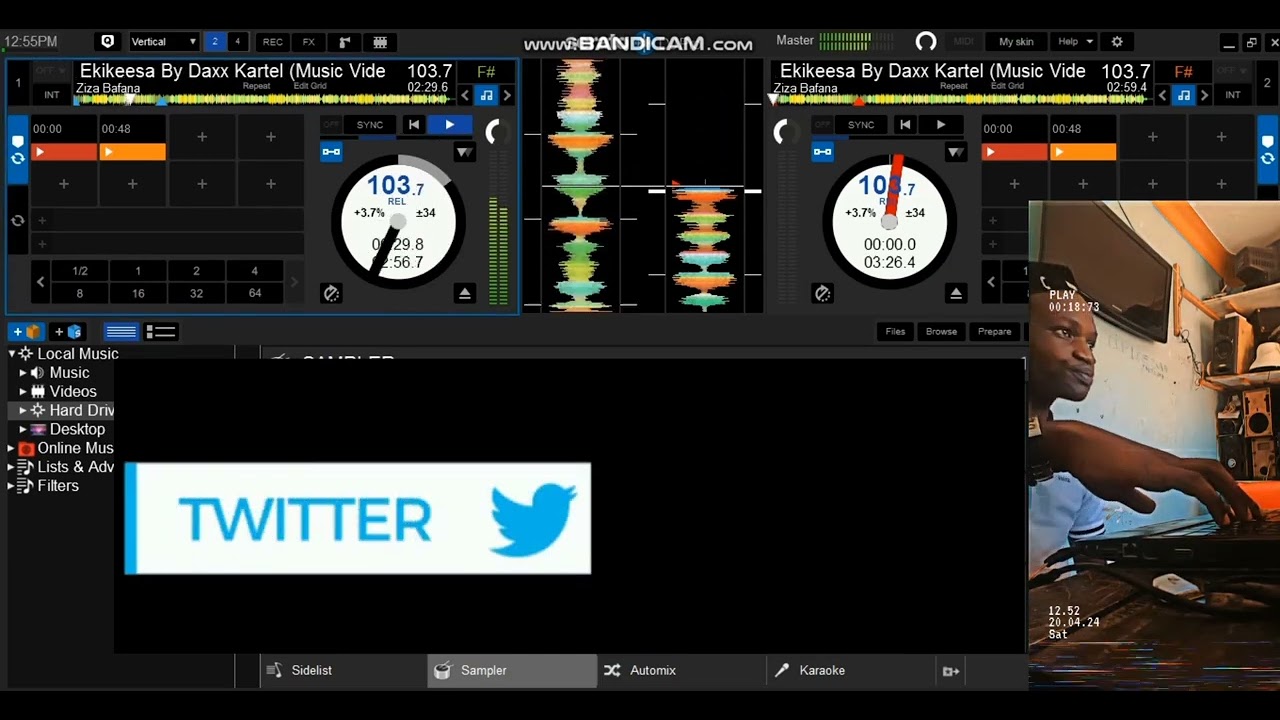Open deck 1 double-triangle menu

click(x=464, y=152)
